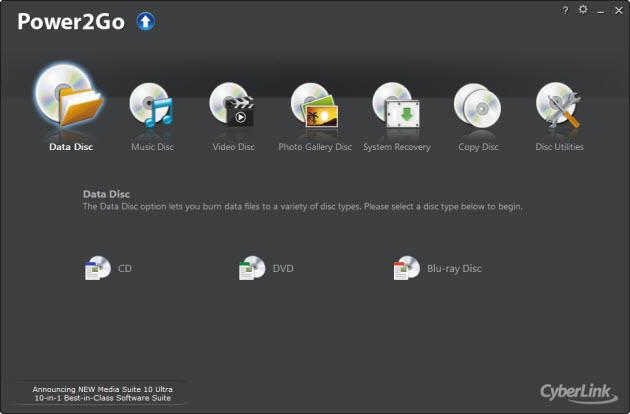Open the Media Suite 10 Ultra announcement
Screen dimensions: 630x414
coord(102,394)
